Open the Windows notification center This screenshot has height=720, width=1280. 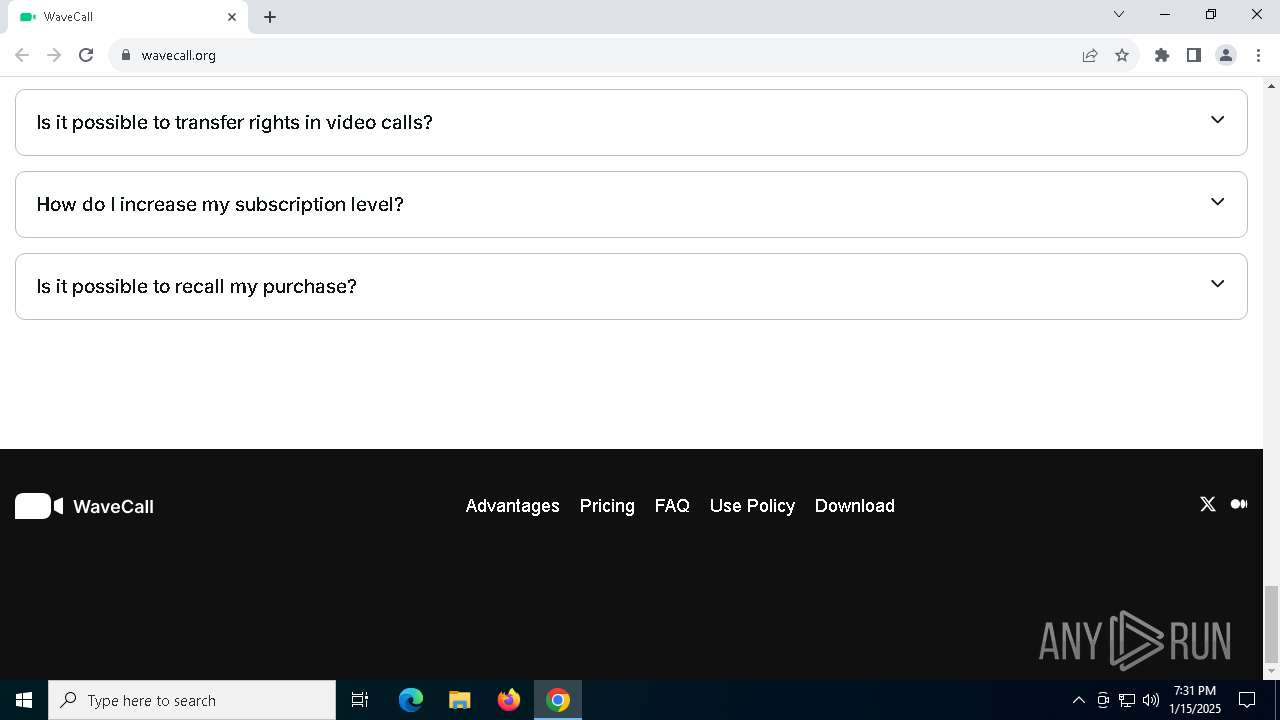[1247, 700]
